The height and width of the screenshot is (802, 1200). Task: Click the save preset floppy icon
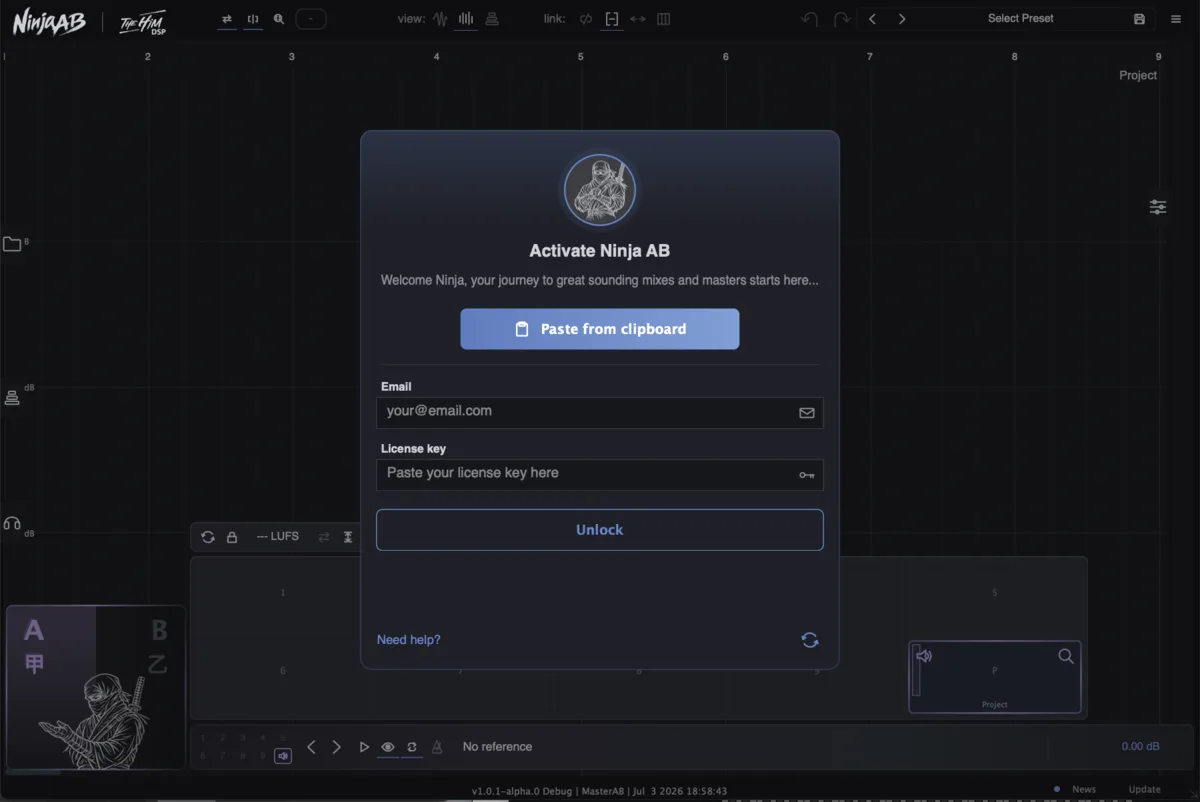point(1139,19)
